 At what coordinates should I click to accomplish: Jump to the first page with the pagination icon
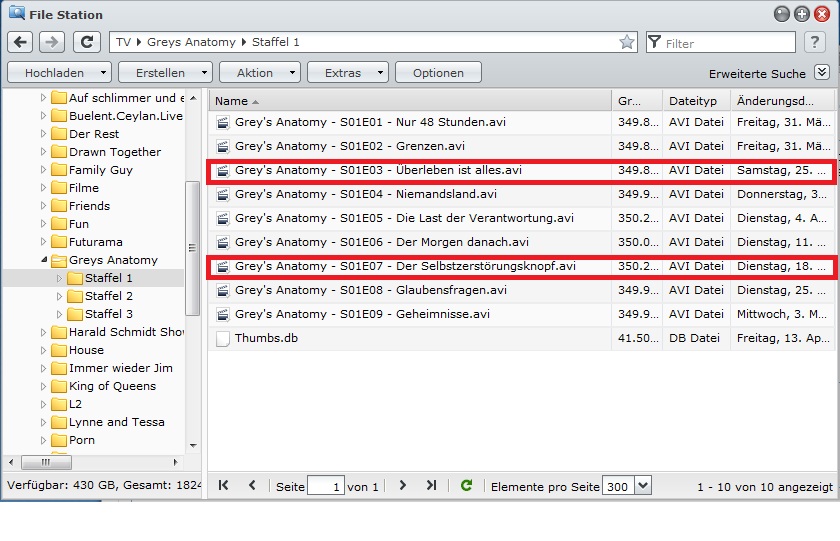[224, 485]
